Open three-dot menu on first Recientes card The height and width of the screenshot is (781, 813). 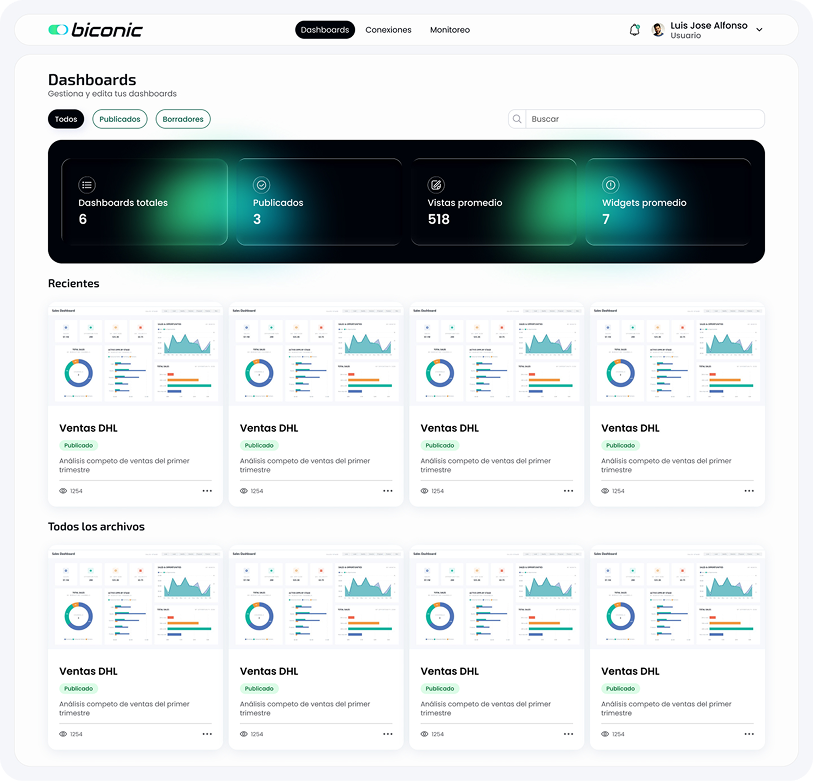(207, 491)
